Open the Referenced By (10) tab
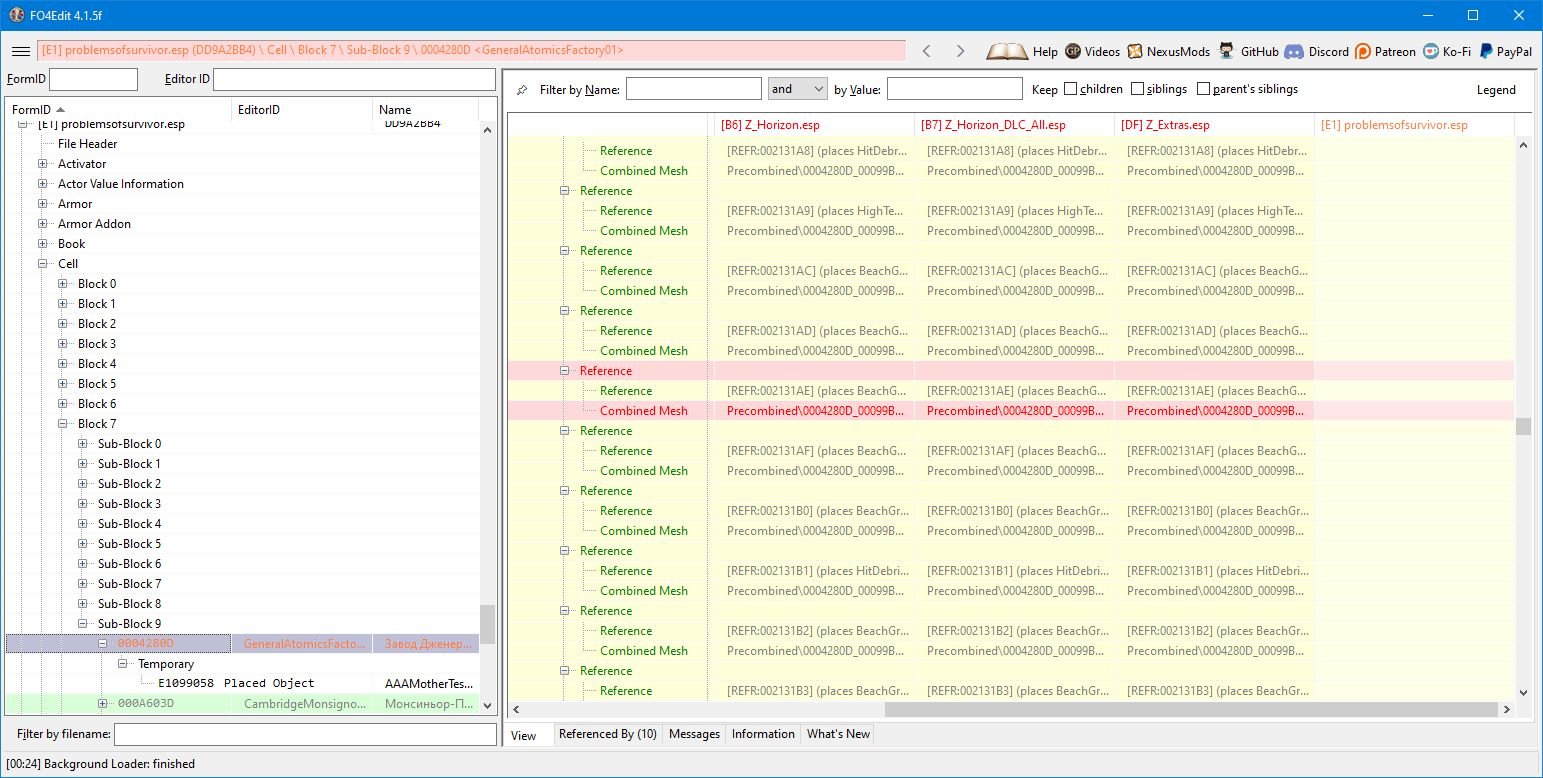The image size is (1543, 778). tap(607, 734)
